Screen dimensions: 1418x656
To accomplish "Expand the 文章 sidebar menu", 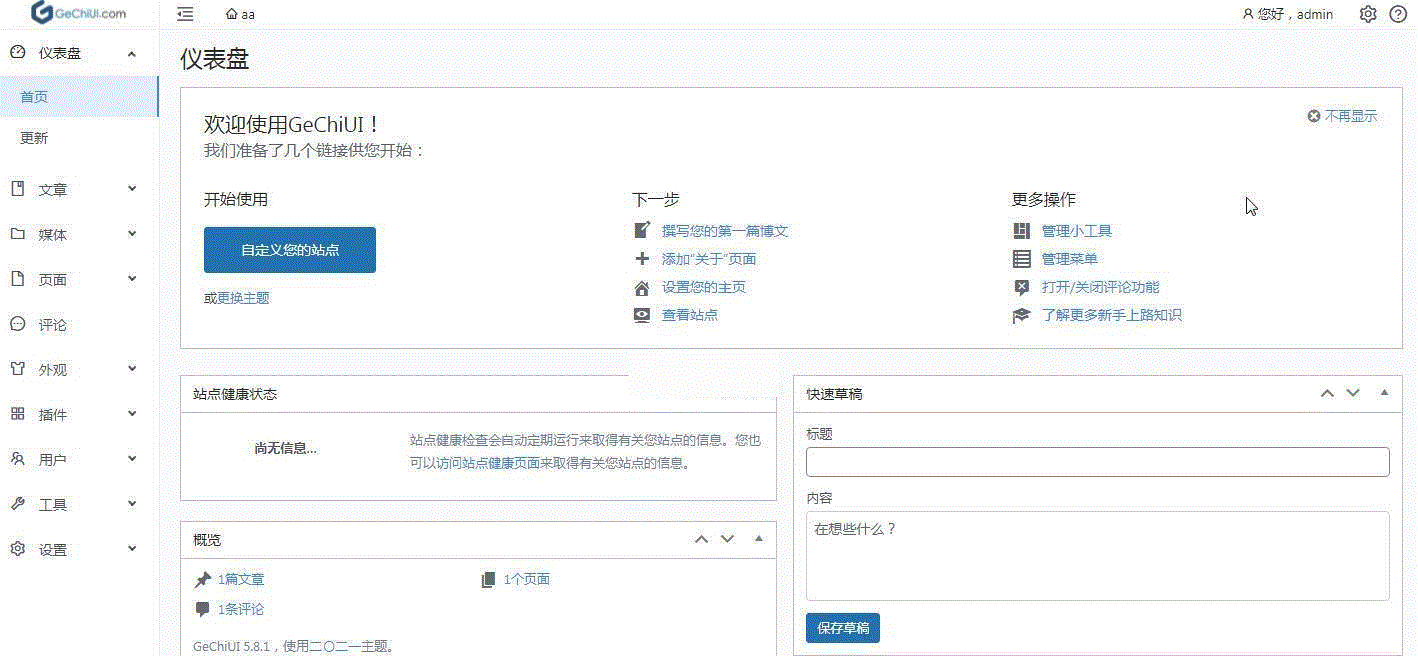I will (x=132, y=189).
